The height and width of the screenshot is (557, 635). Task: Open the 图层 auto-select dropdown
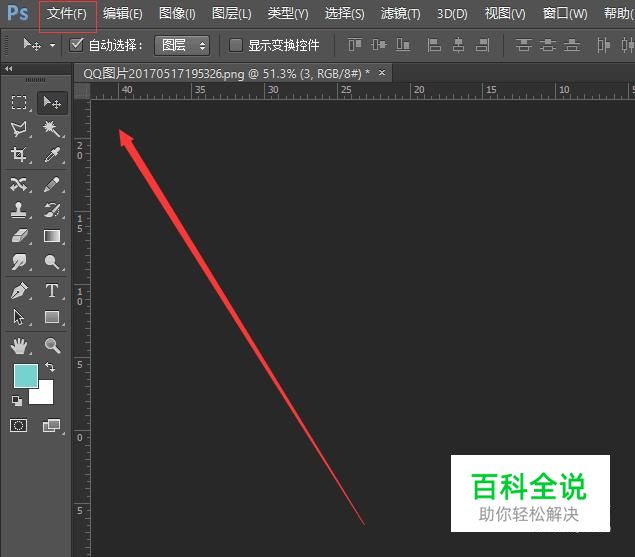tap(182, 45)
